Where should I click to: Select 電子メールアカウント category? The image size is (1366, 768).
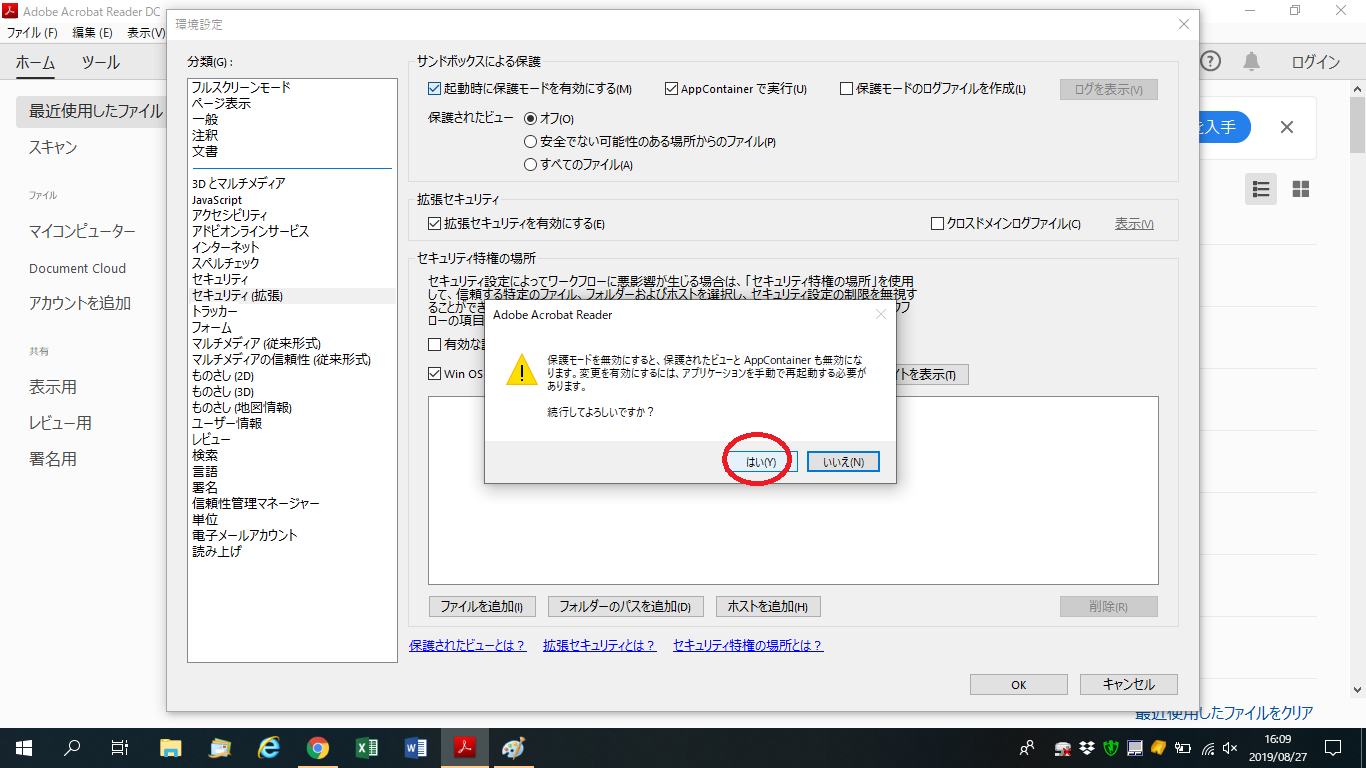[245, 535]
